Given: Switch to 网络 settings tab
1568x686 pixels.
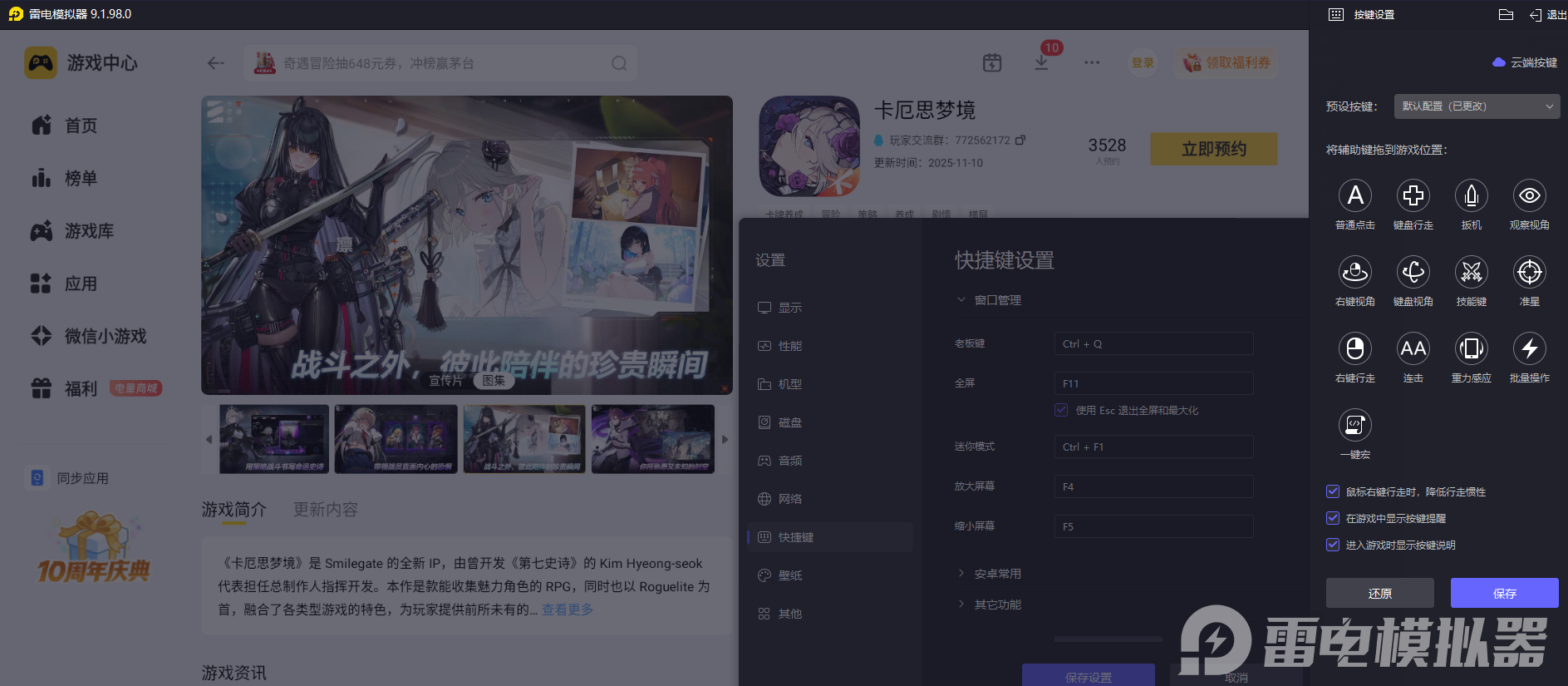Looking at the screenshot, I should 789,499.
